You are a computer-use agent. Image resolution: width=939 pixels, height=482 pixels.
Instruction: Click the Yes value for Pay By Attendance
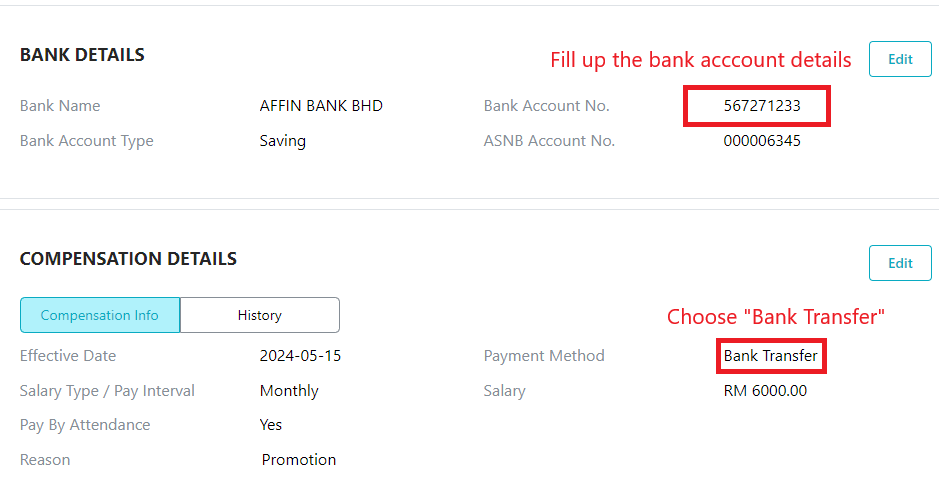tap(271, 425)
